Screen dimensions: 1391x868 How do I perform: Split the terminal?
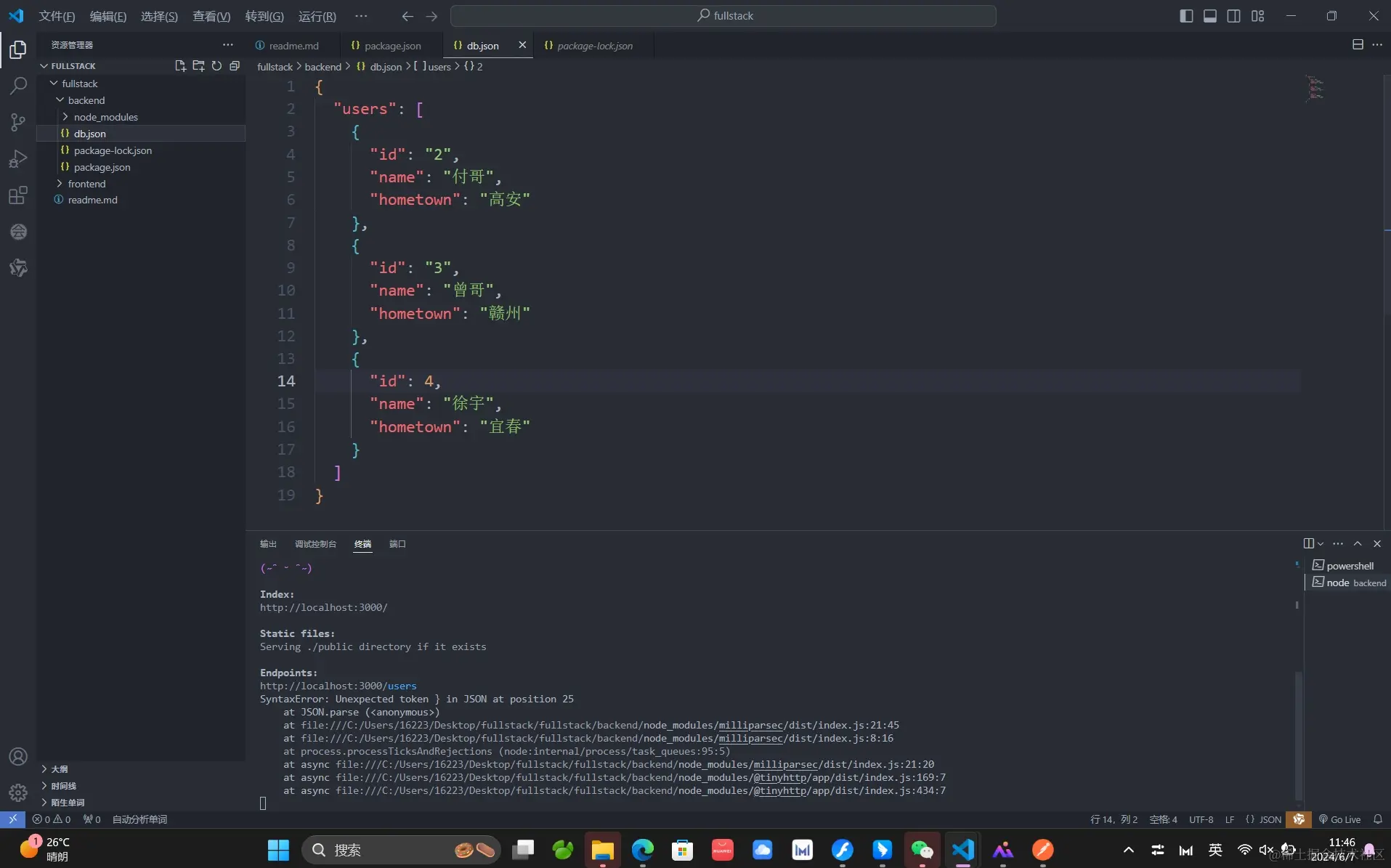tap(1308, 543)
